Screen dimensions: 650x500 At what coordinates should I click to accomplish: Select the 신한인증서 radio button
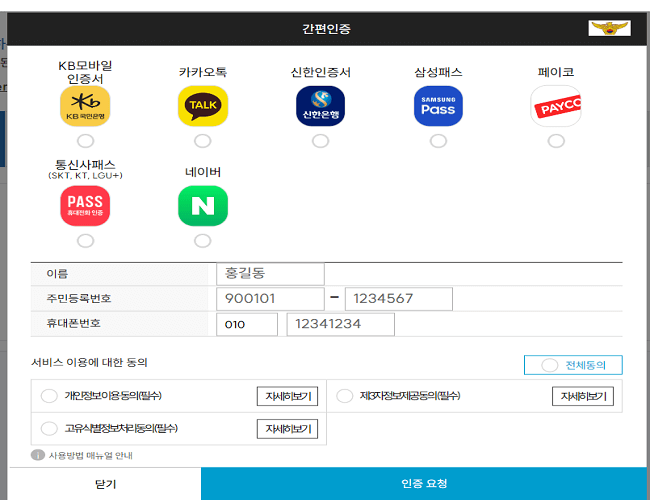(320, 141)
